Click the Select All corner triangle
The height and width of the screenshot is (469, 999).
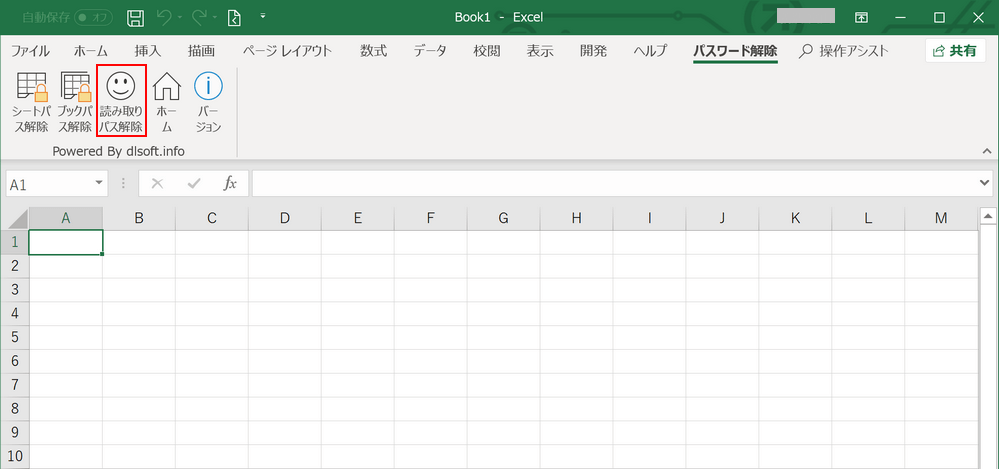(16, 218)
